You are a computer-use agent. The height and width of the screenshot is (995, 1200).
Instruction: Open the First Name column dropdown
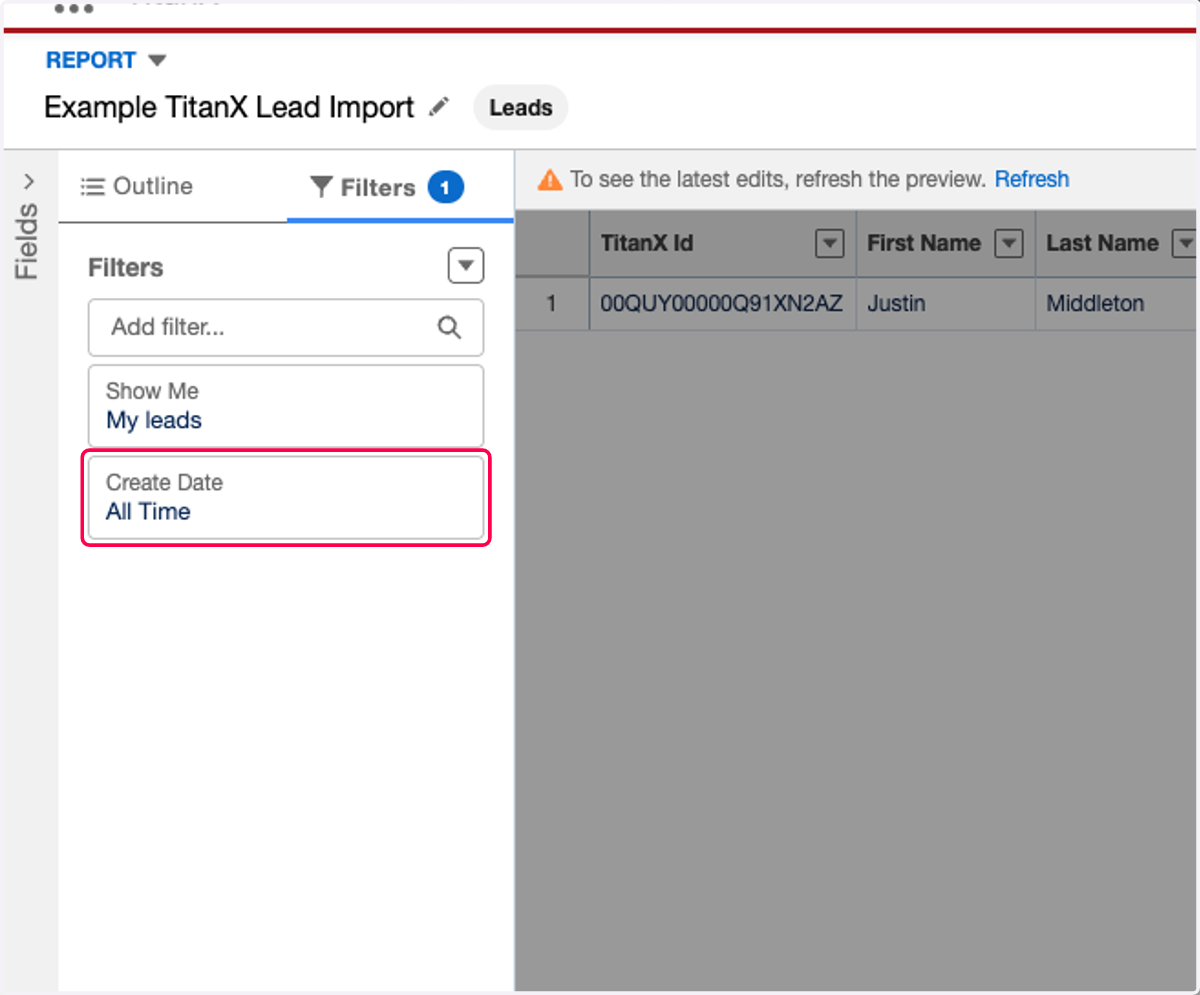click(1009, 243)
